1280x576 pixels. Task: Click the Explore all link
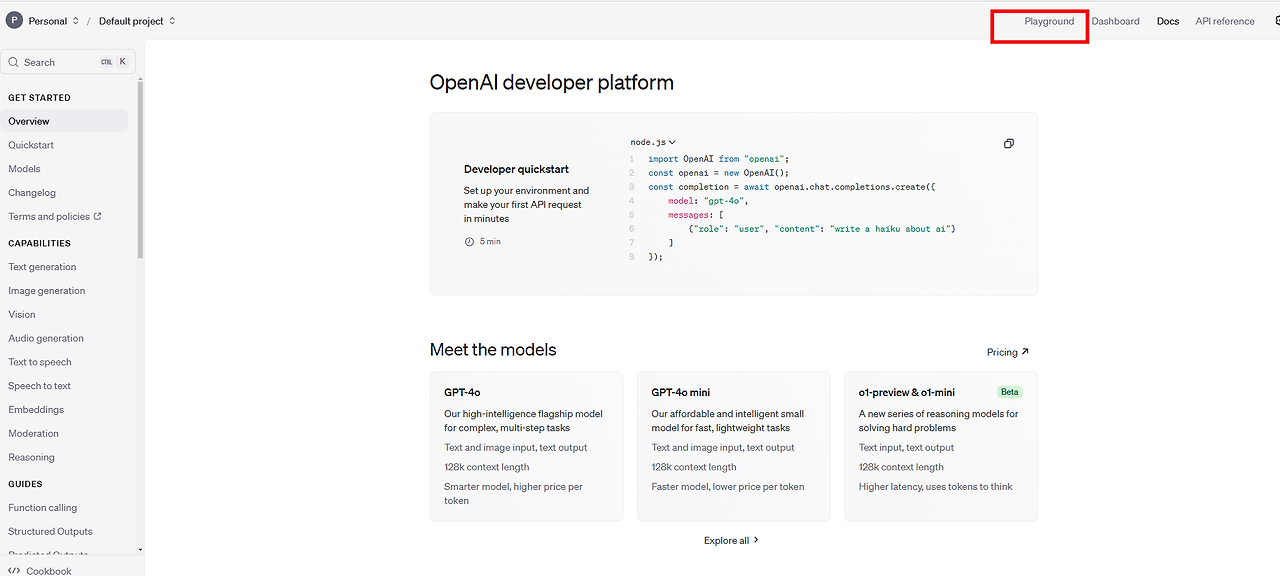[726, 540]
